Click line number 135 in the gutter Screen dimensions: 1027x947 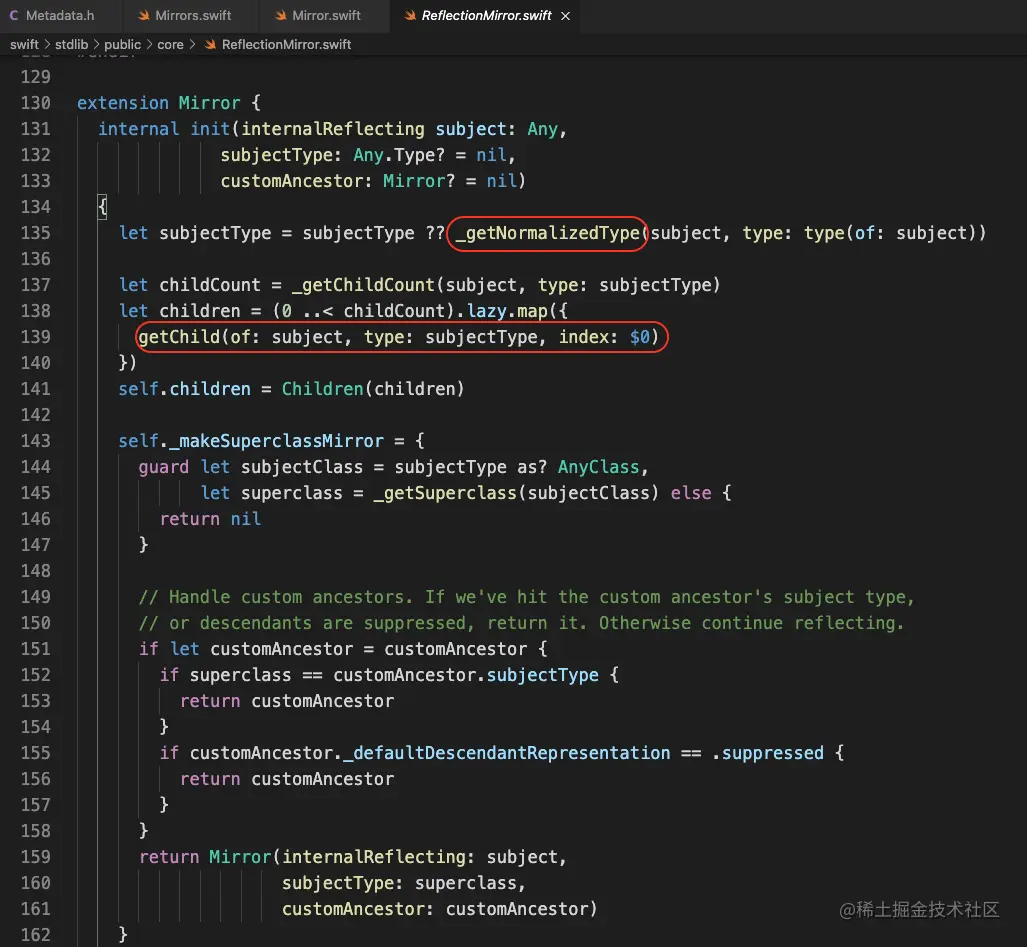[x=35, y=233]
